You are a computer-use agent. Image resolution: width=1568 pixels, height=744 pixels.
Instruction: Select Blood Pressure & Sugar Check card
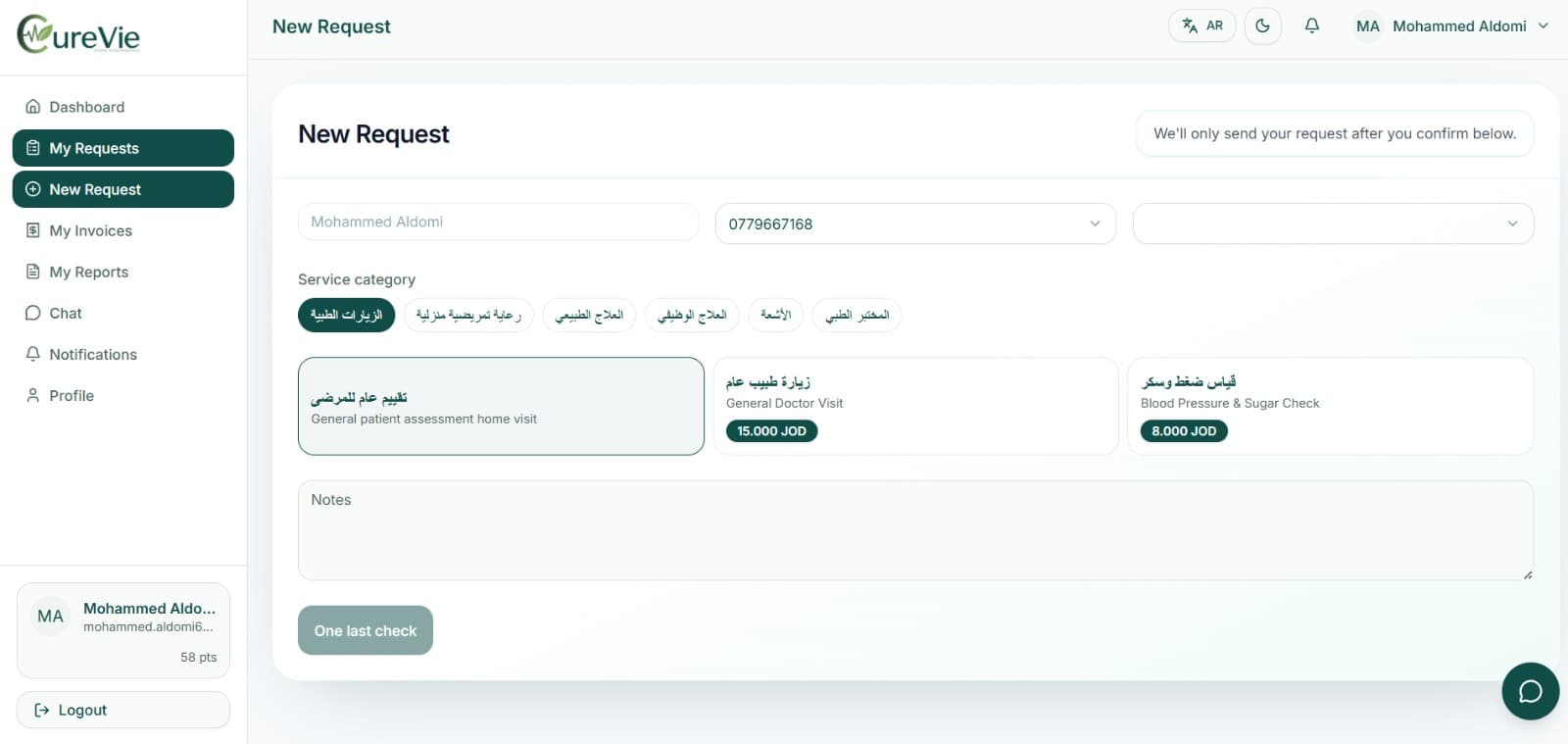point(1330,406)
